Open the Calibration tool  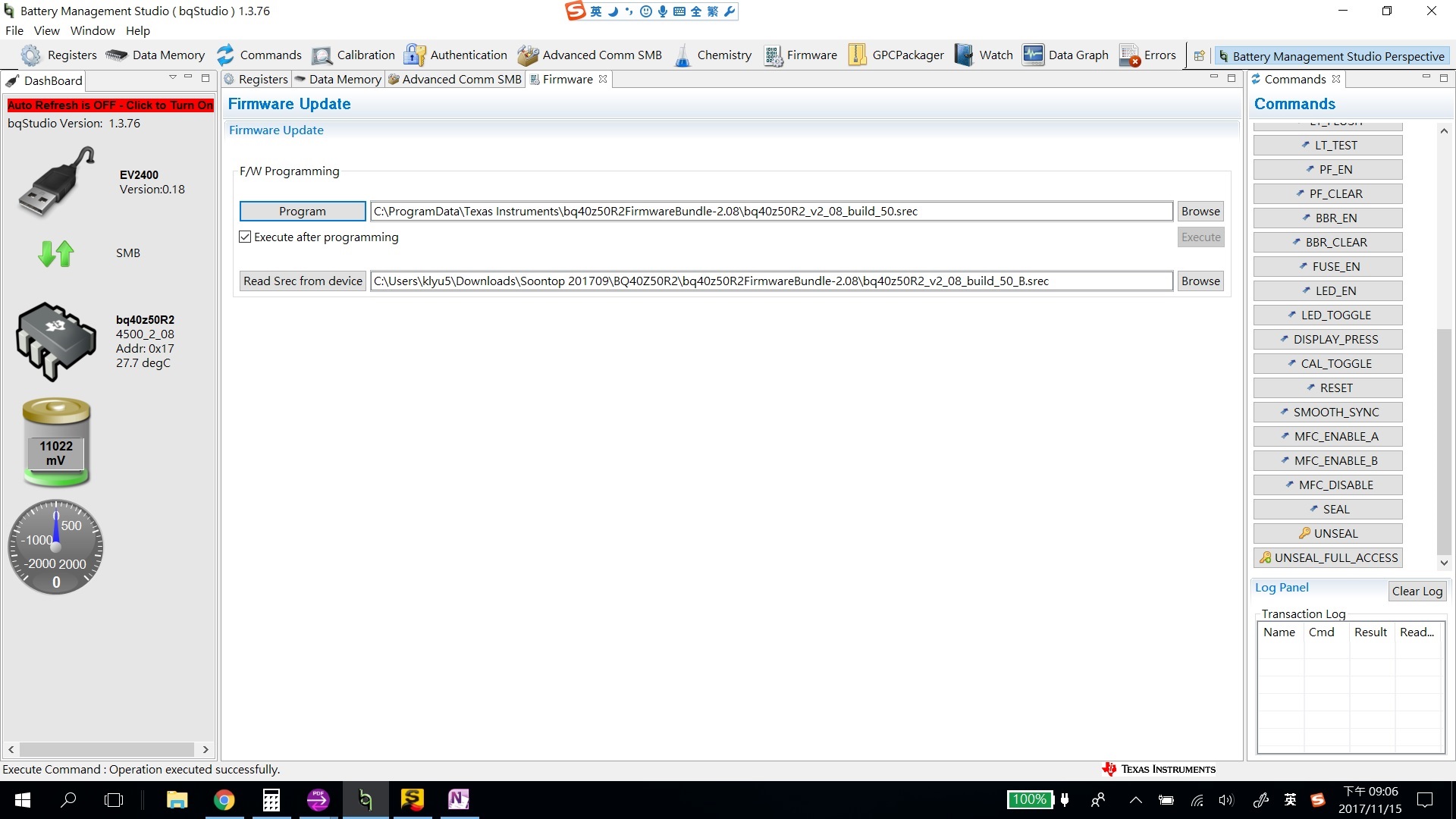tap(353, 55)
